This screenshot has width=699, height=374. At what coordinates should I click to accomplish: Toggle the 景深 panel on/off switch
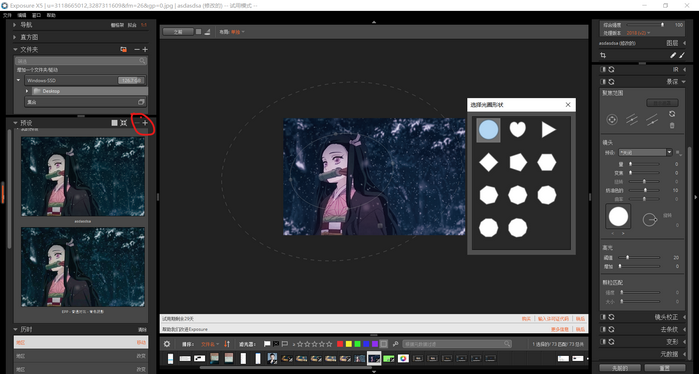[603, 82]
